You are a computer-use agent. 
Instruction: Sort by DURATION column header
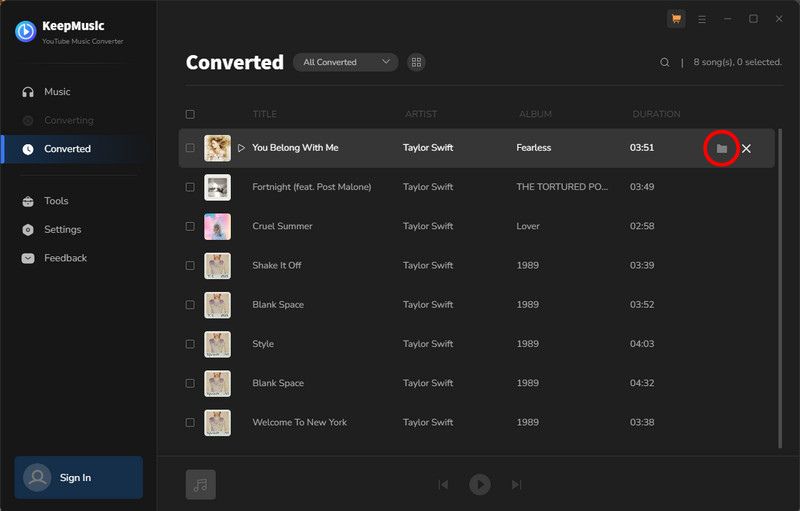(x=656, y=114)
